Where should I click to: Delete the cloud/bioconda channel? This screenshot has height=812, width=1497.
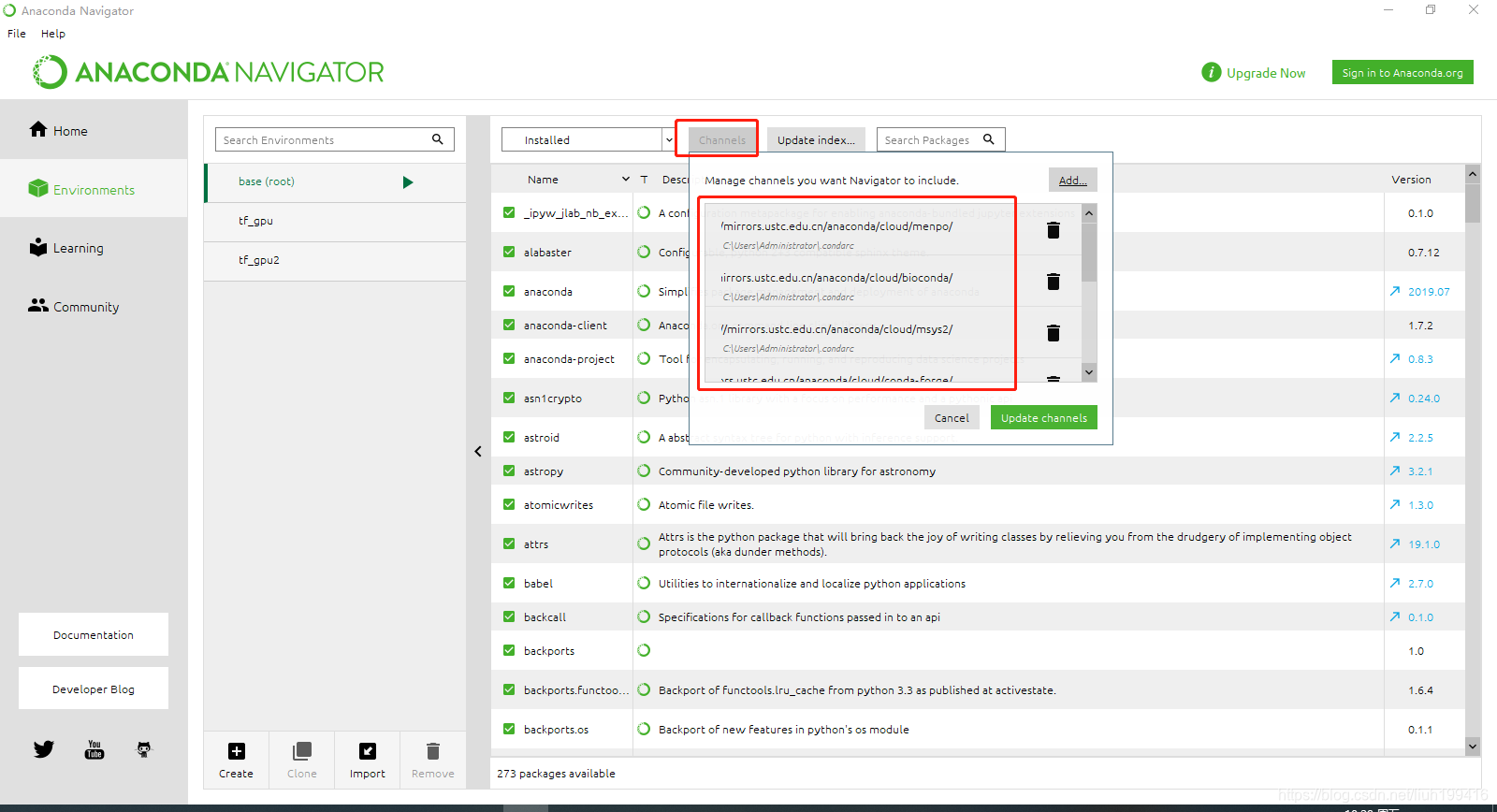[x=1054, y=282]
